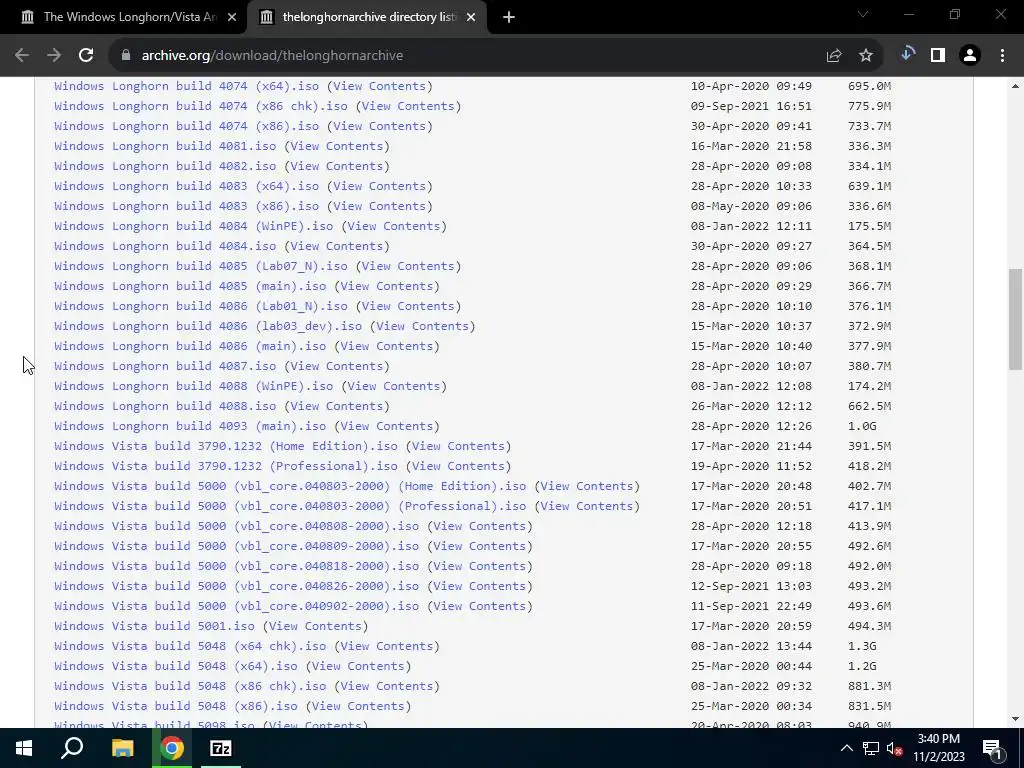Image resolution: width=1024 pixels, height=768 pixels.
Task: Download Windows Longhorn build 4074 (x86 chk).iso
Action: [x=201, y=106]
